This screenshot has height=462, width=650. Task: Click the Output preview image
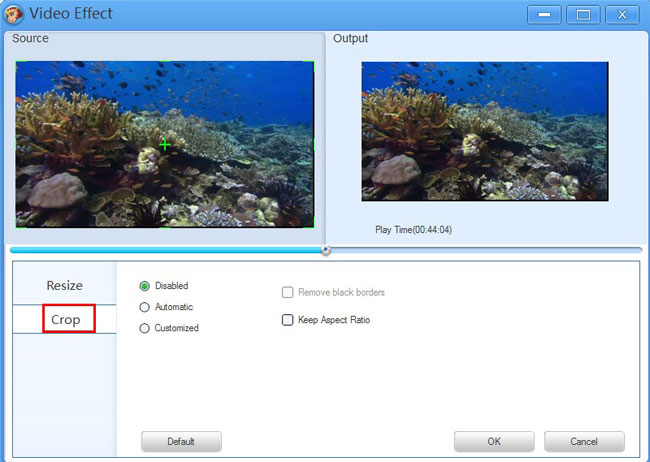click(x=485, y=131)
